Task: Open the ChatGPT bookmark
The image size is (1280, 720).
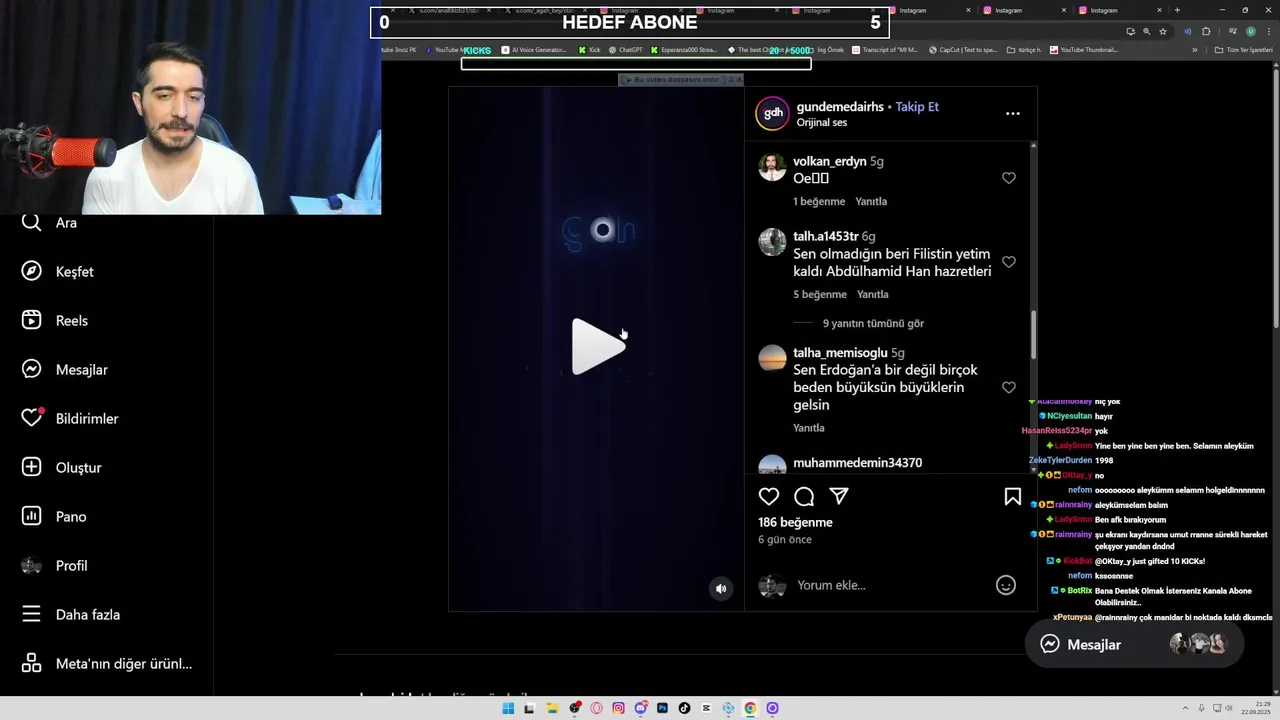Action: (625, 50)
